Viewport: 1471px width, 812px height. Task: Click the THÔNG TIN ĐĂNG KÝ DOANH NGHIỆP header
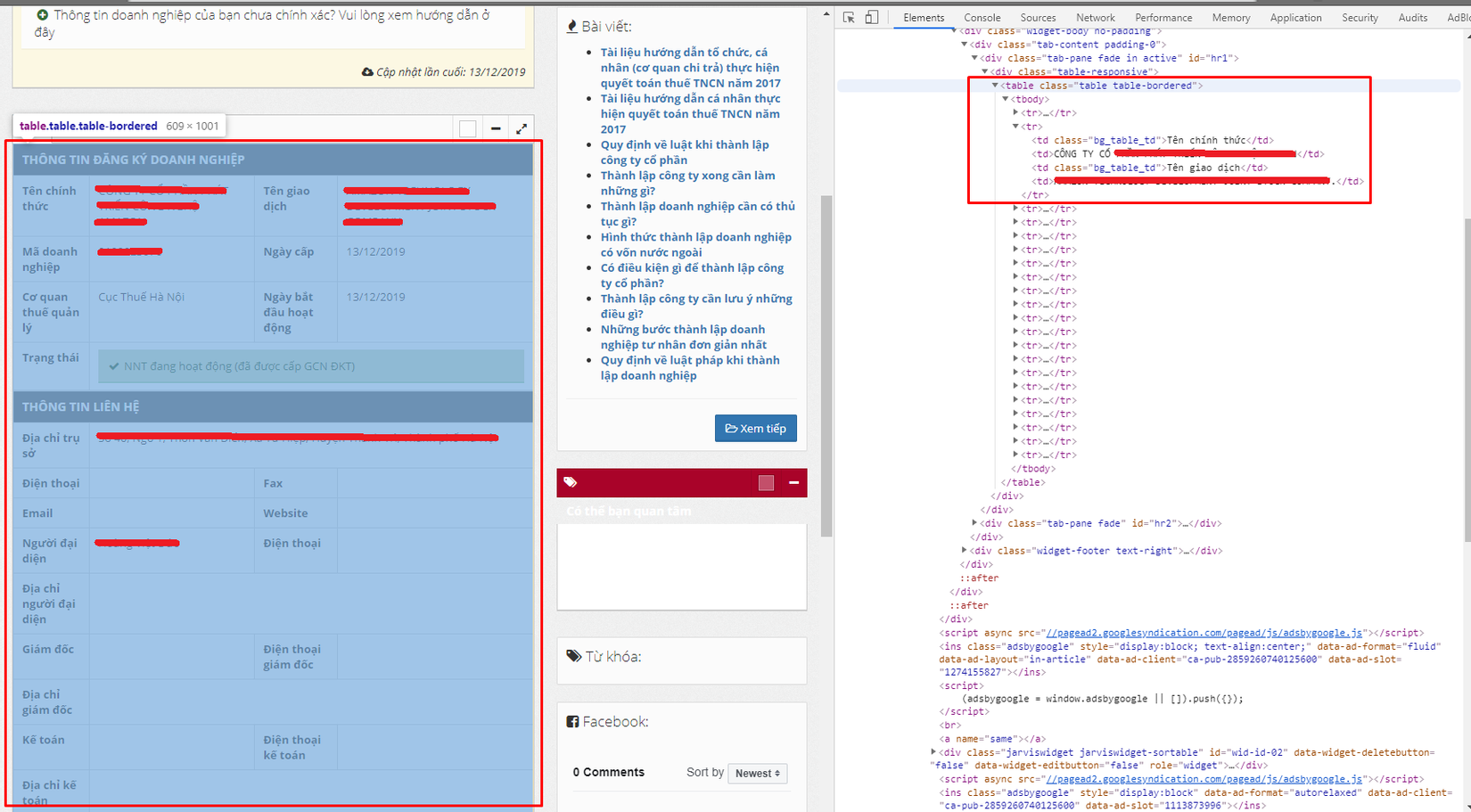[273, 160]
